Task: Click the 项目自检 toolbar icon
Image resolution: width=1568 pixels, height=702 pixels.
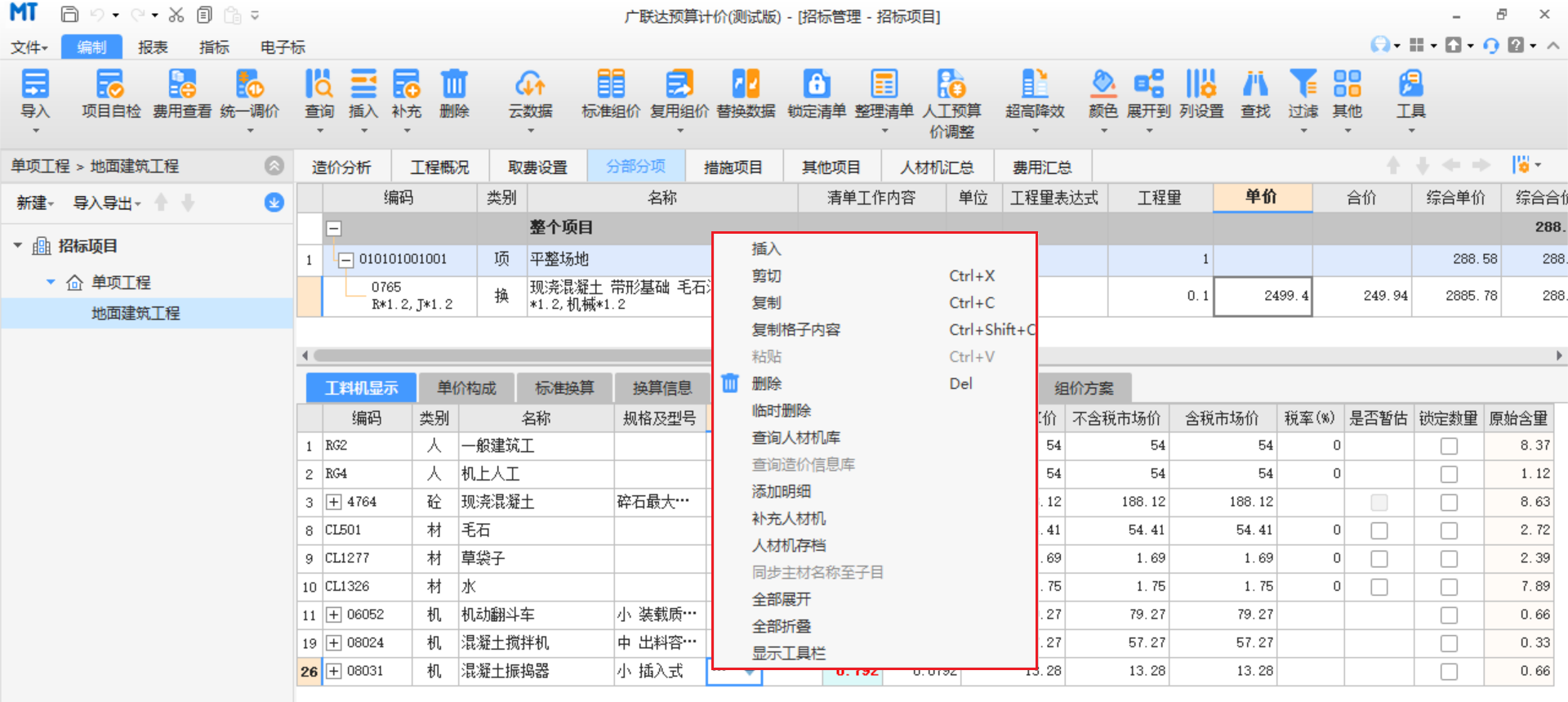Action: (x=110, y=85)
